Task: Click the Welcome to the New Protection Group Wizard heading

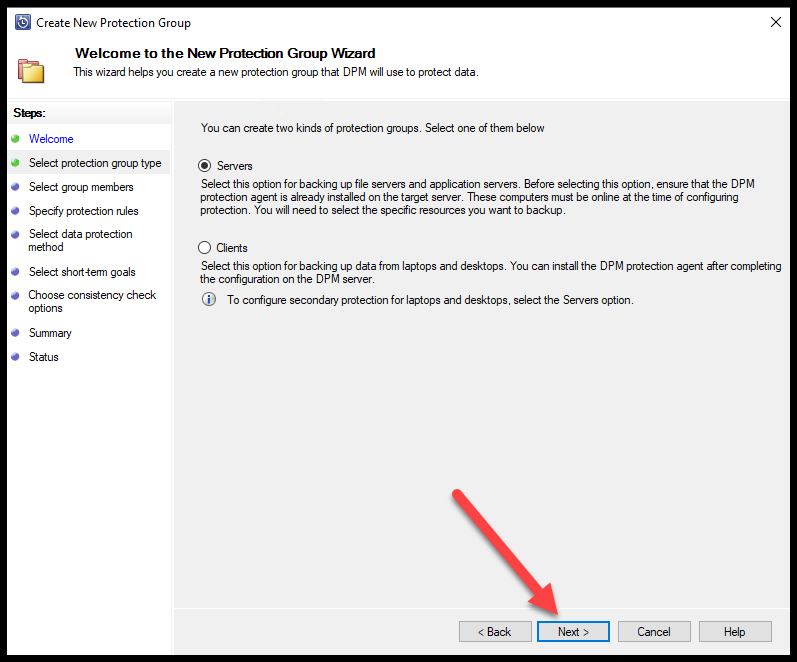Action: tap(225, 53)
